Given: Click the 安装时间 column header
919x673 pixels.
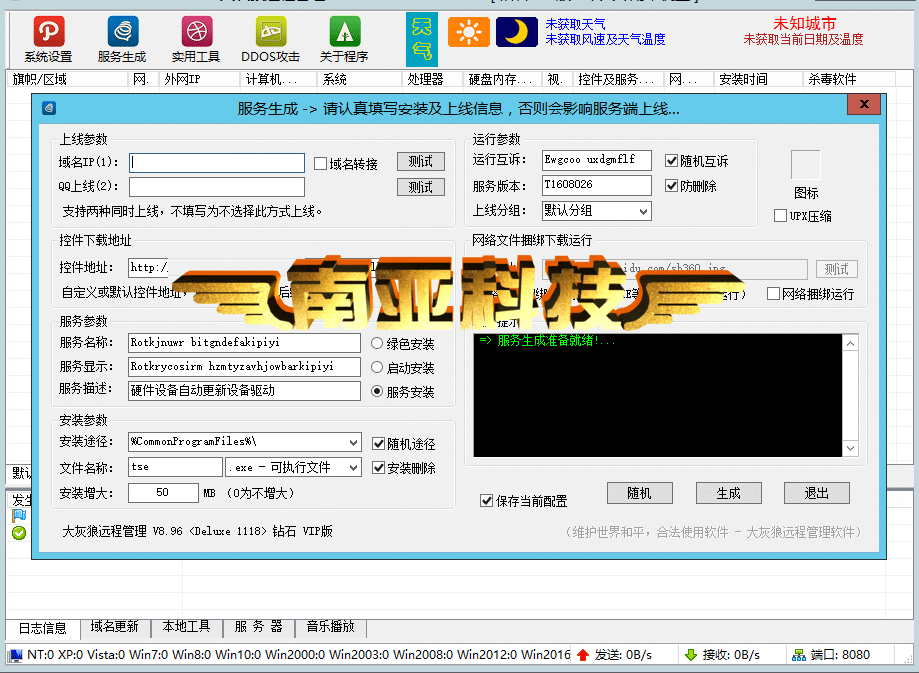Looking at the screenshot, I should (758, 79).
